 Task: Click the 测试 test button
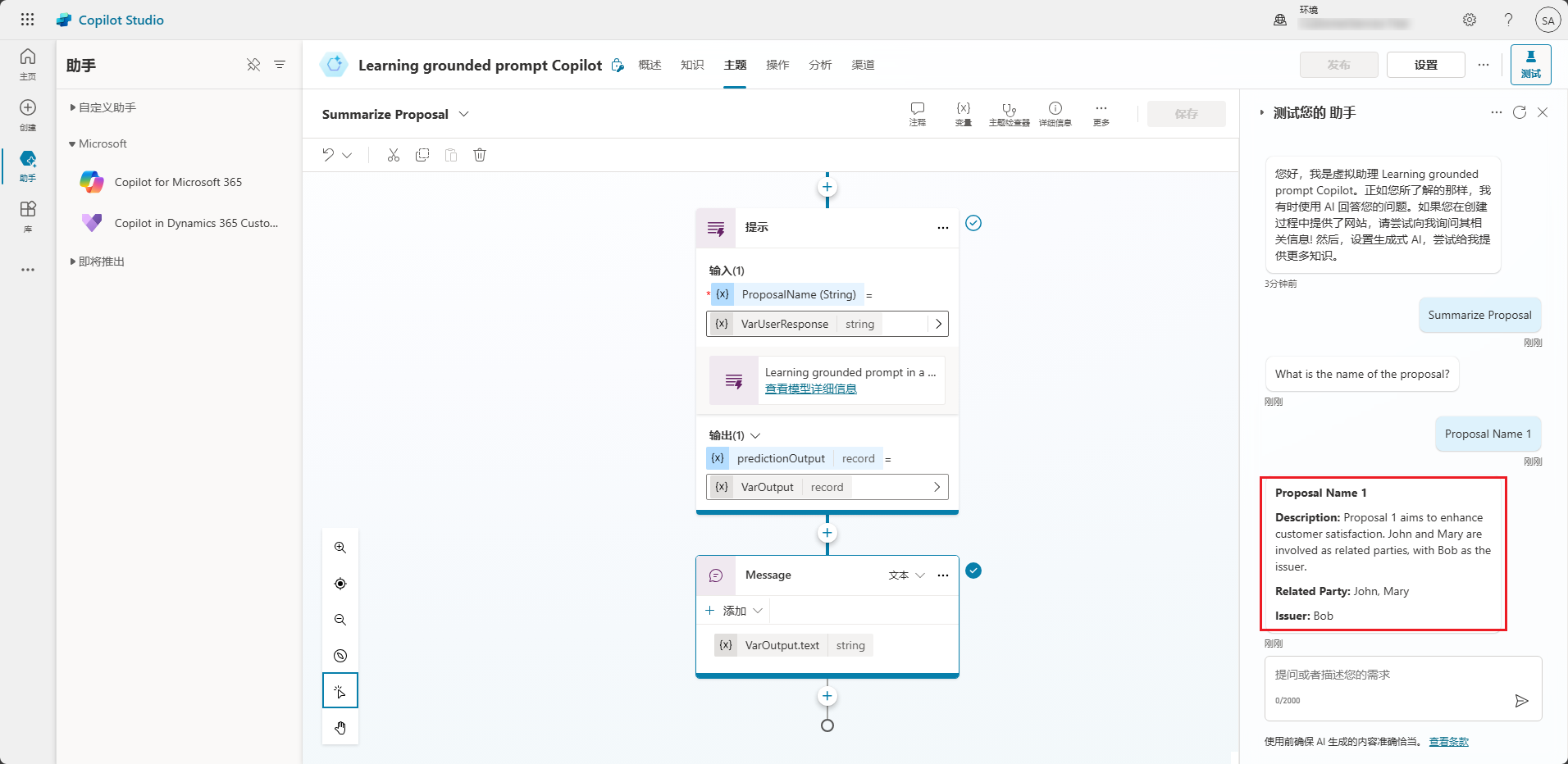[x=1530, y=65]
